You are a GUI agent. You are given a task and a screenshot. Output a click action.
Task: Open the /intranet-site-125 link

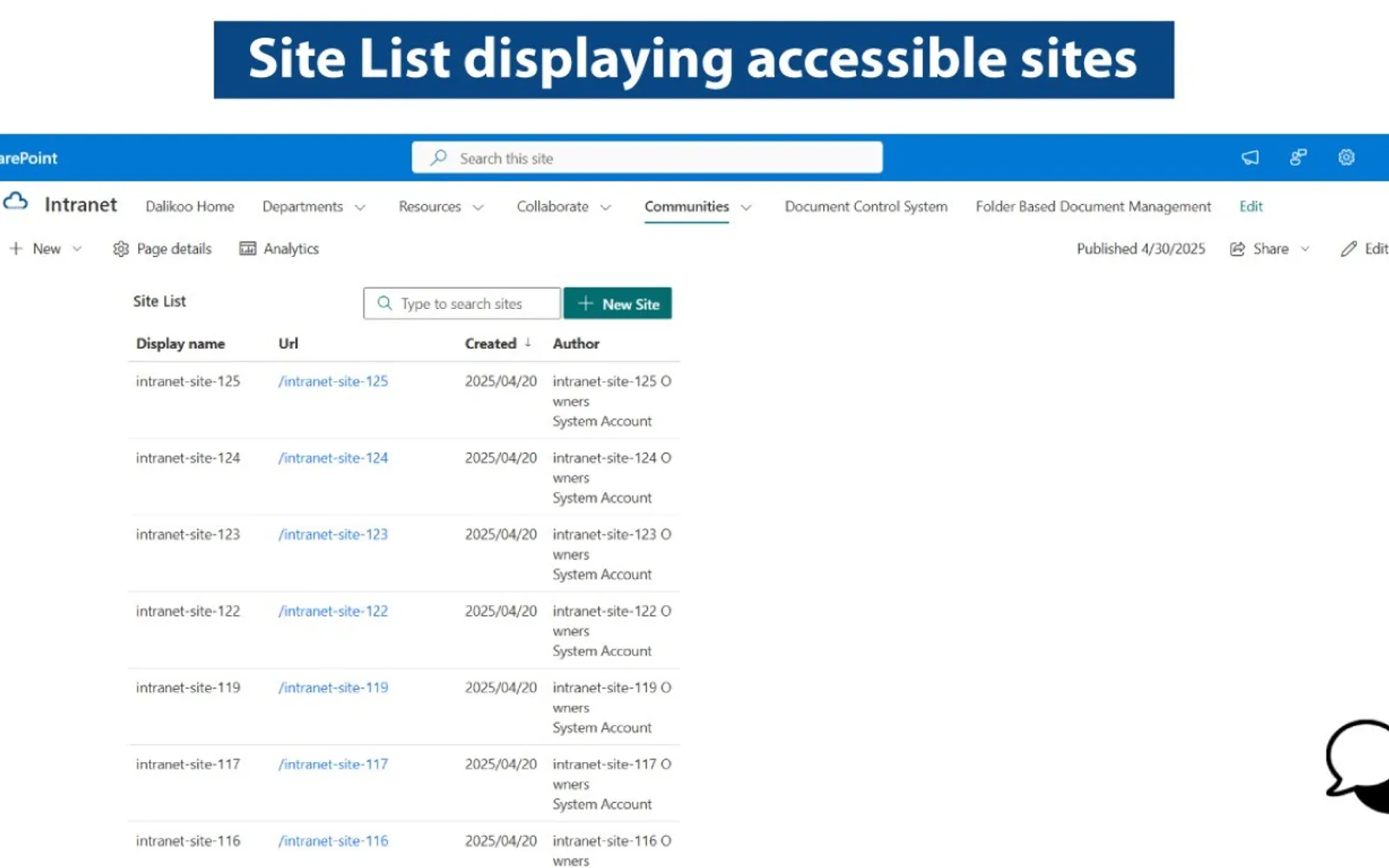(x=333, y=381)
